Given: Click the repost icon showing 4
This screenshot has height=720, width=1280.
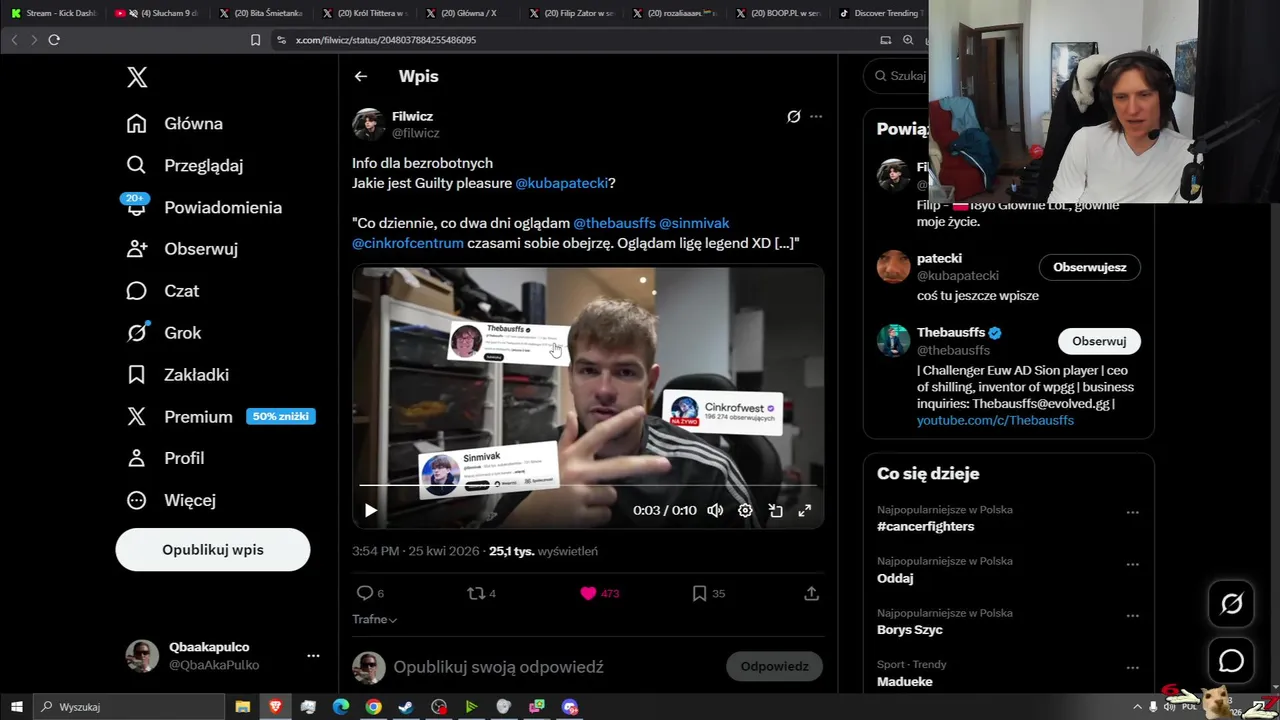Looking at the screenshot, I should (x=481, y=593).
